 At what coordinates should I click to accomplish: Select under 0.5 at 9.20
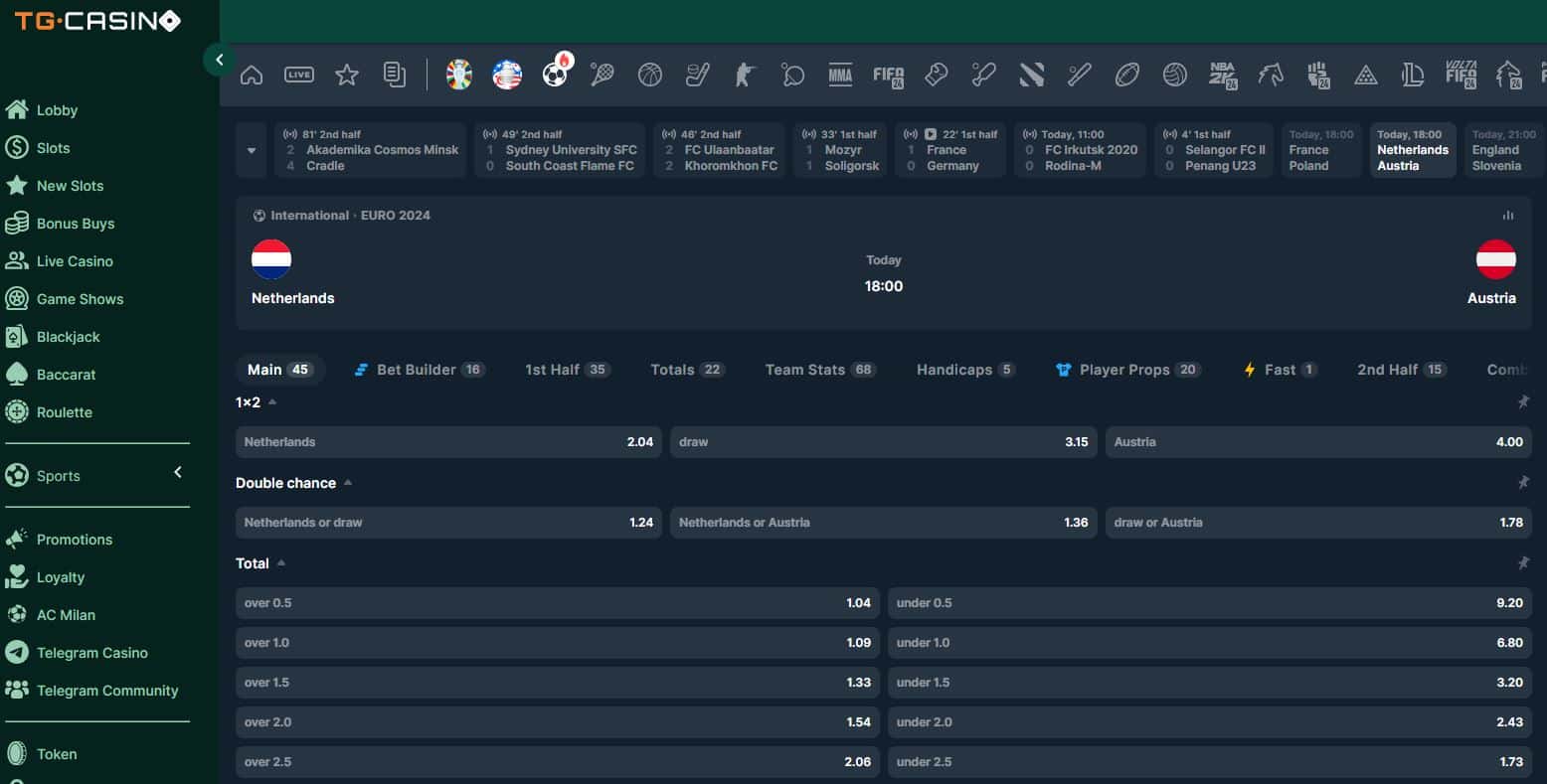pyautogui.click(x=1210, y=603)
